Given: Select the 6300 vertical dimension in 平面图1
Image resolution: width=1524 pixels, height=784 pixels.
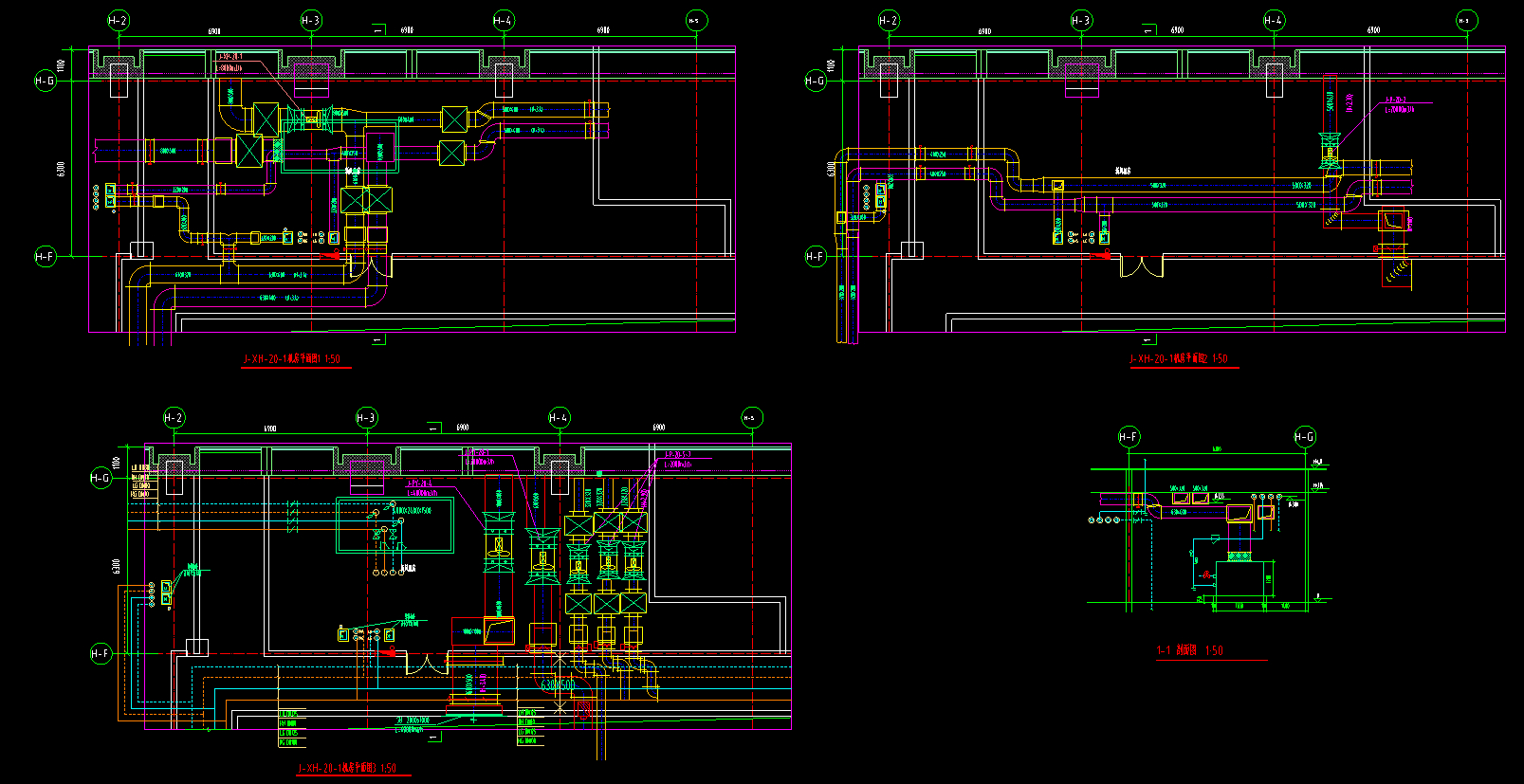Looking at the screenshot, I should pos(62,169).
